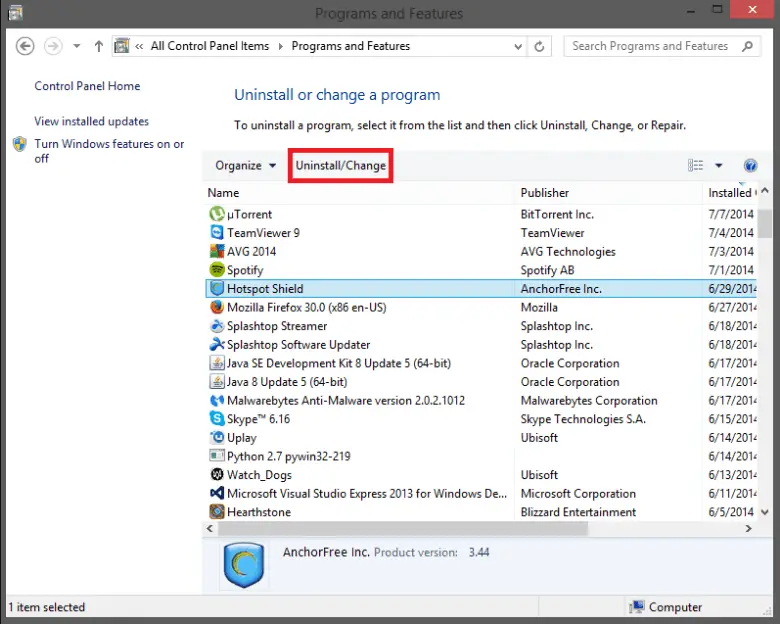Click the Control Panel address bar icon
This screenshot has width=780, height=624.
(122, 46)
